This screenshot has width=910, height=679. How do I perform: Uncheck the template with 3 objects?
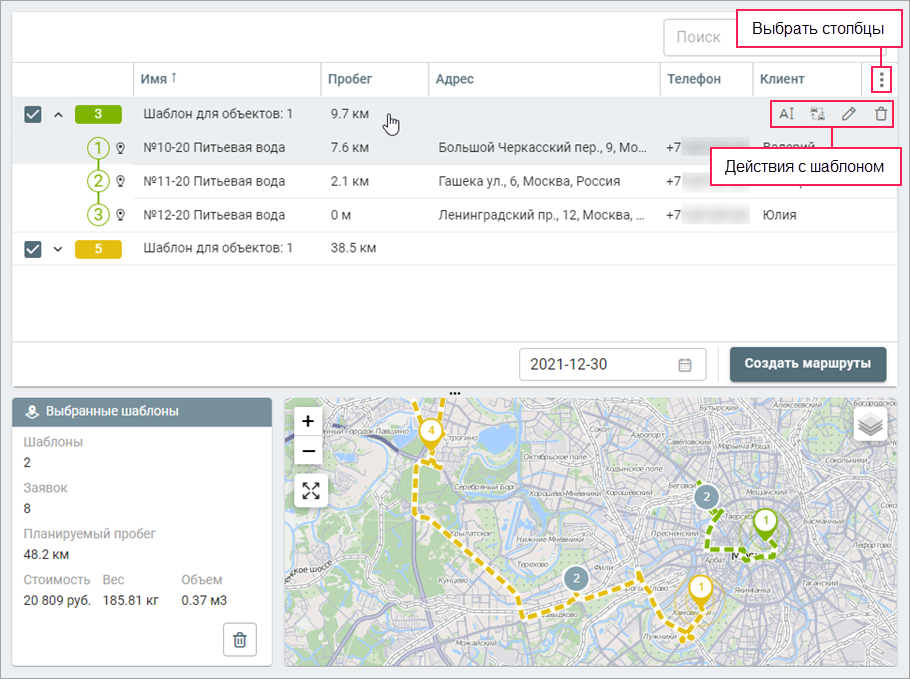tap(33, 114)
